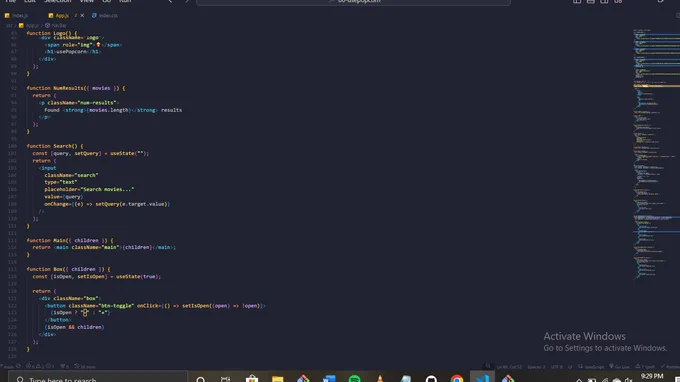Show hidden system tray icons
The height and width of the screenshot is (382, 680).
[579, 380]
